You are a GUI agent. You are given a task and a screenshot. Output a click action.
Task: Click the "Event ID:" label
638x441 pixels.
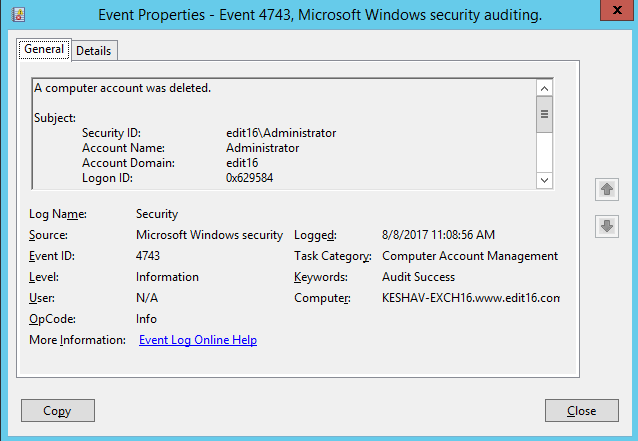point(52,256)
